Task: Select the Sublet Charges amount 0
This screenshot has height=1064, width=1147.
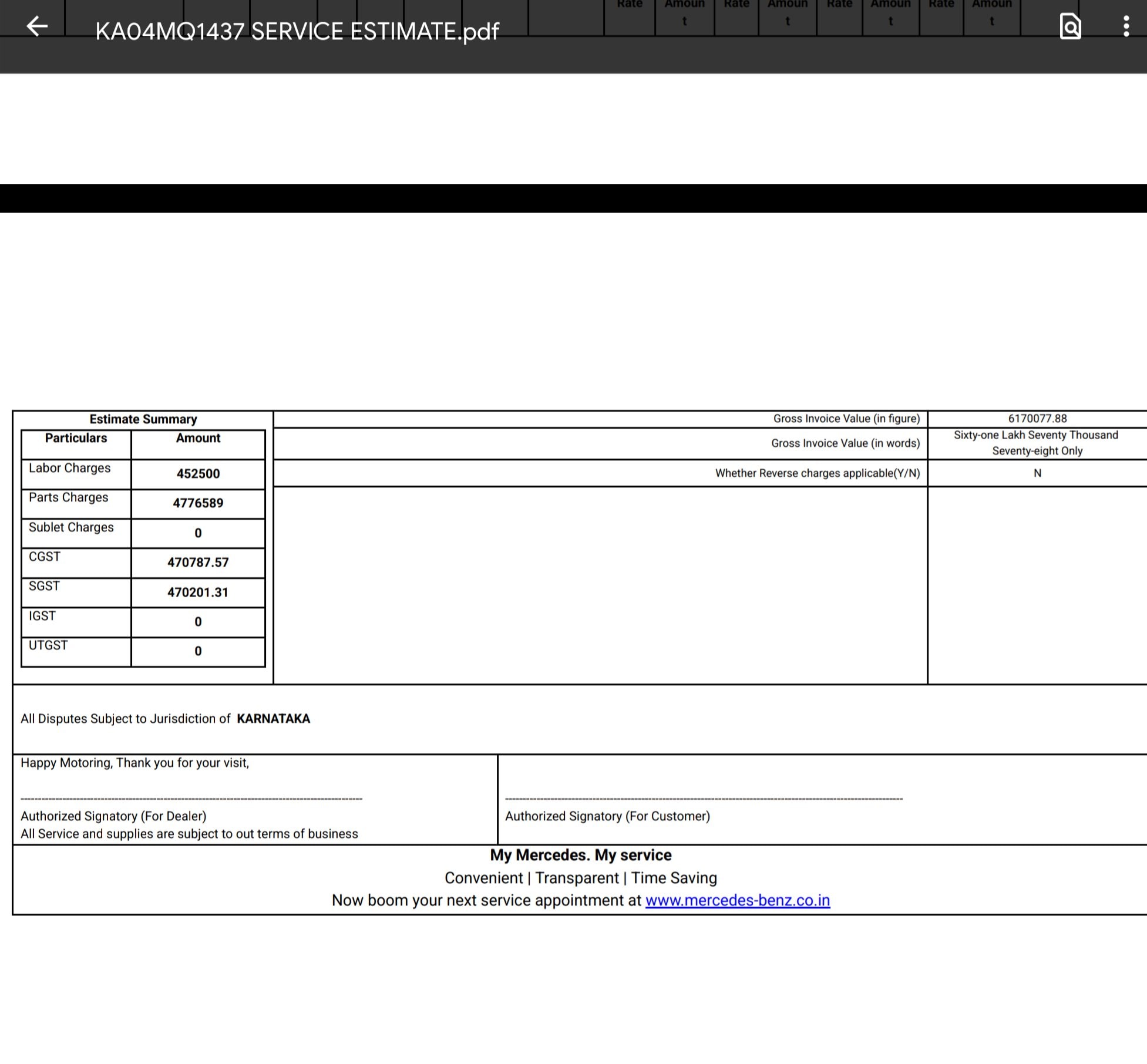Action: pos(198,533)
